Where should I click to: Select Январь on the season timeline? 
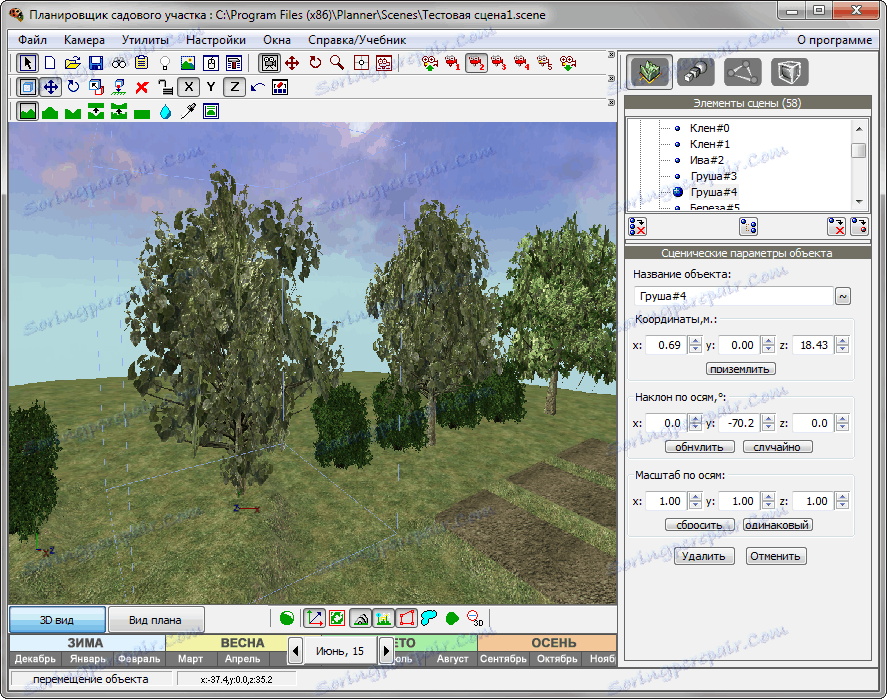[x=88, y=659]
